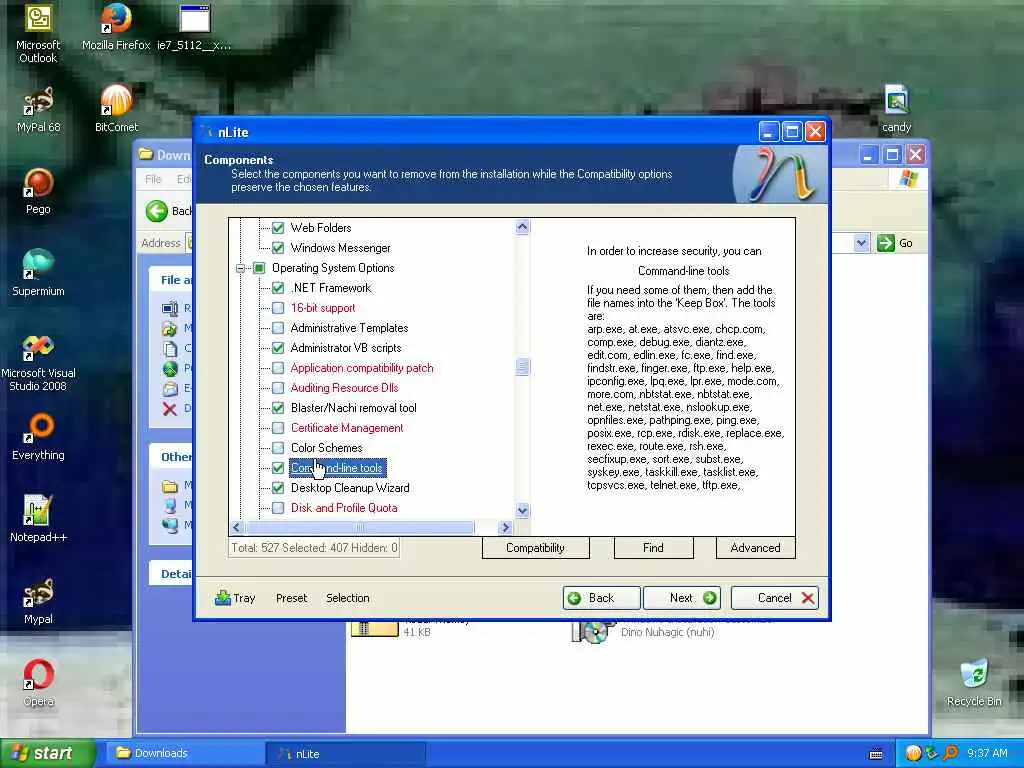
Task: Open Microsoft Visual Studio 2008 shortcut
Action: 38,362
